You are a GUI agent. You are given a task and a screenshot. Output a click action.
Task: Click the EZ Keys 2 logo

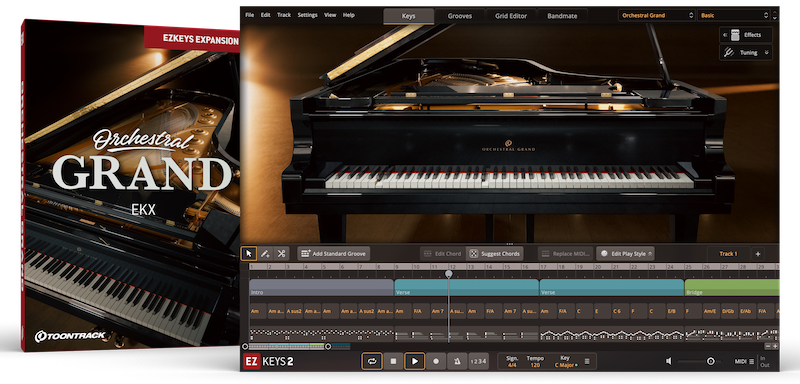pos(268,362)
